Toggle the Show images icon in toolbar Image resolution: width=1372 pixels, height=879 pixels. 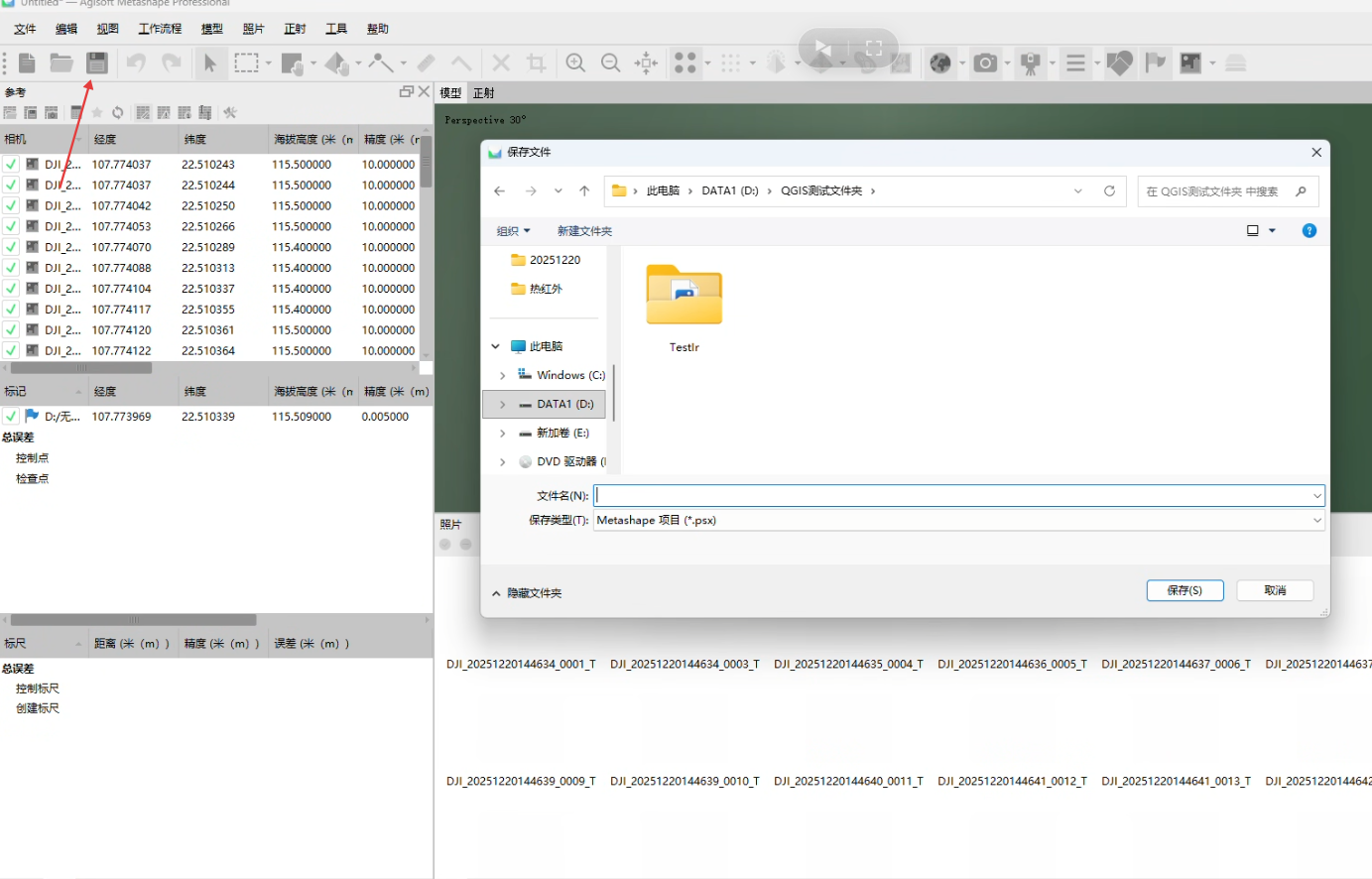click(x=1190, y=63)
